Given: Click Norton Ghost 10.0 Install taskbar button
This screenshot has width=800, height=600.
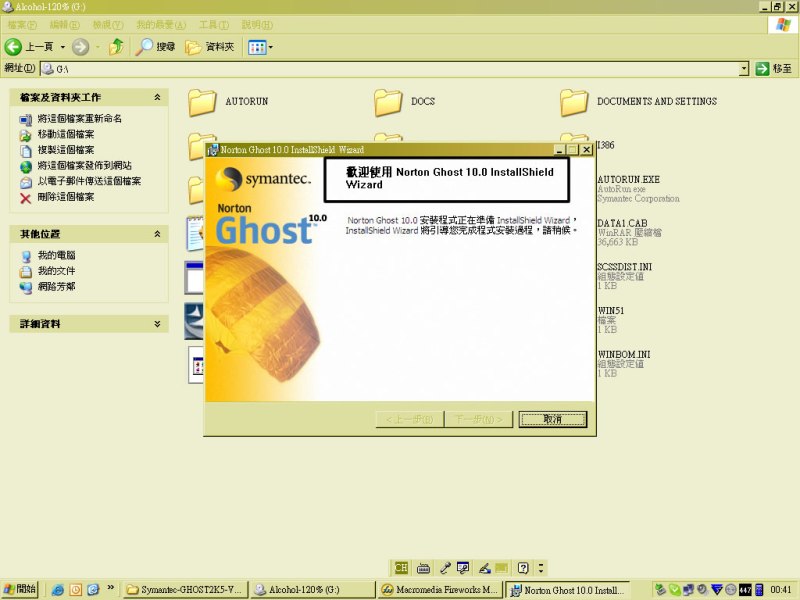Looking at the screenshot, I should click(567, 590).
